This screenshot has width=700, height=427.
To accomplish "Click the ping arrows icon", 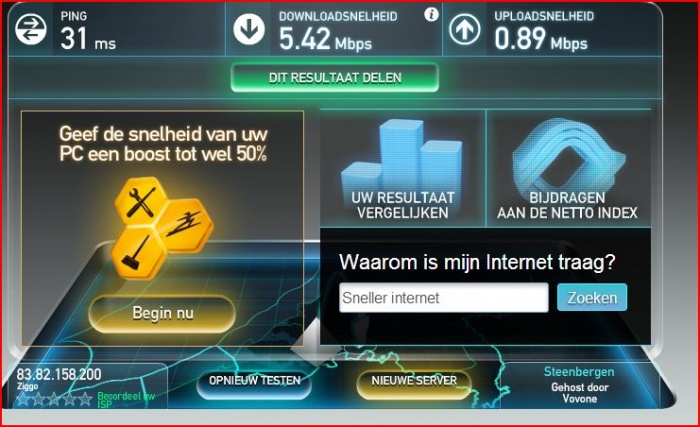I will (x=30, y=29).
